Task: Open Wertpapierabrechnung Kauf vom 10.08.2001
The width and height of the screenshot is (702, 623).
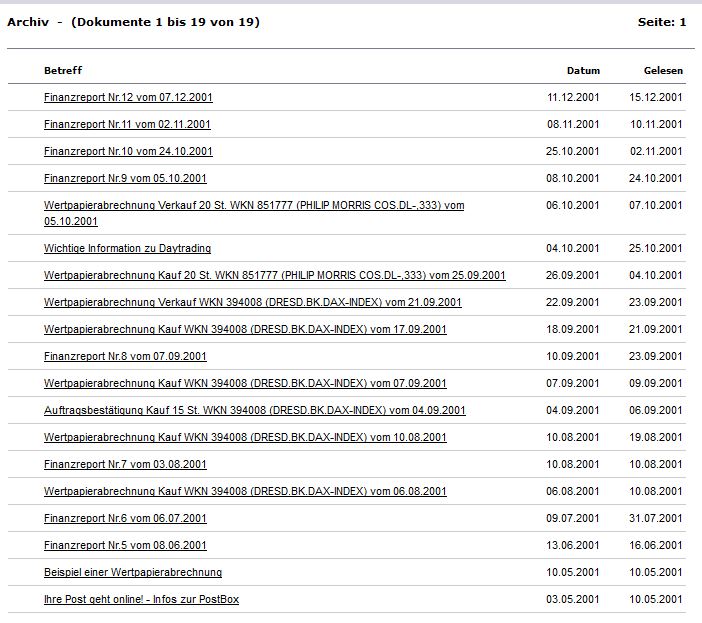Action: [245, 437]
